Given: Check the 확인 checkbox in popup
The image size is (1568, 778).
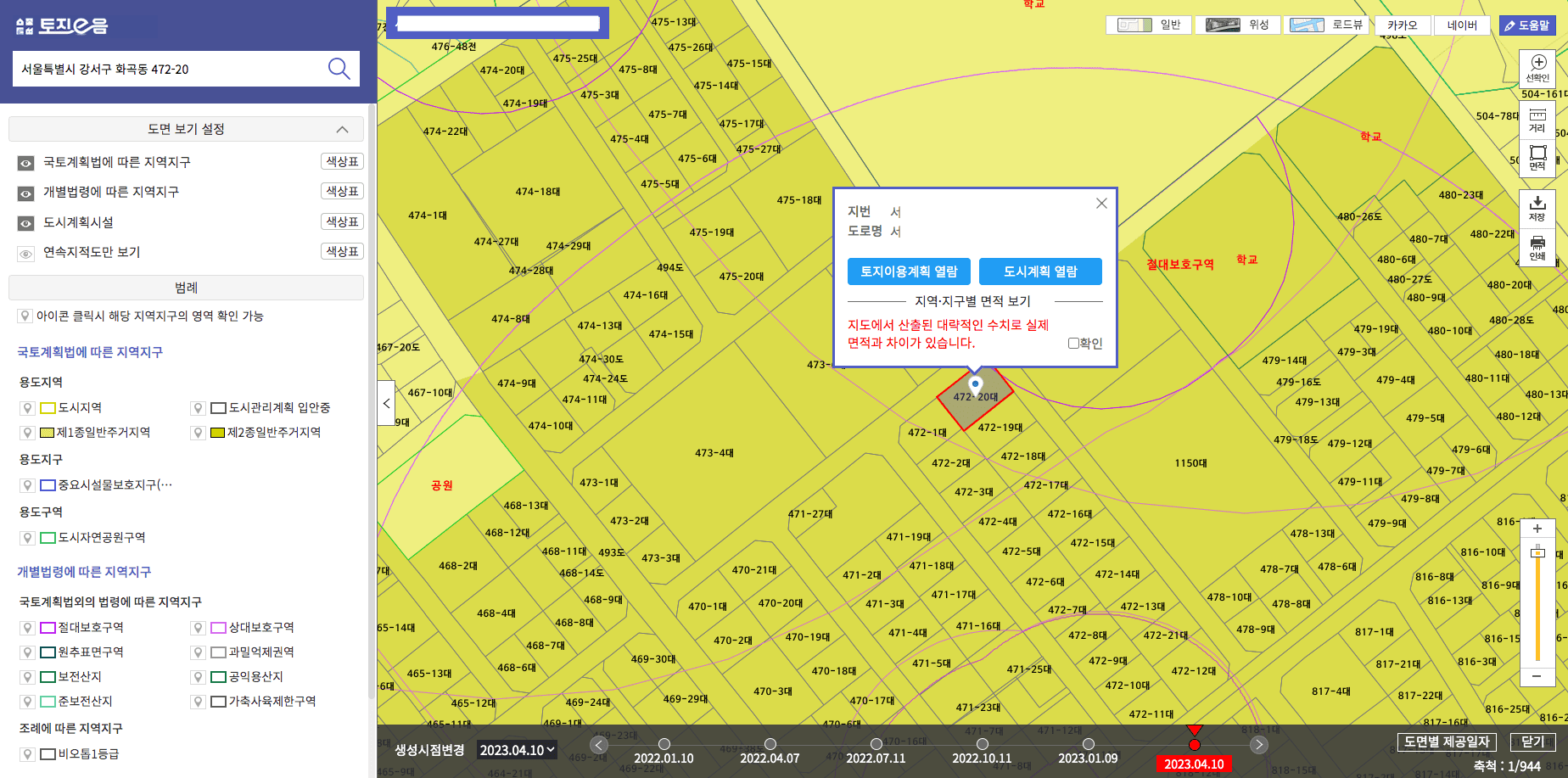Looking at the screenshot, I should pos(1073,344).
